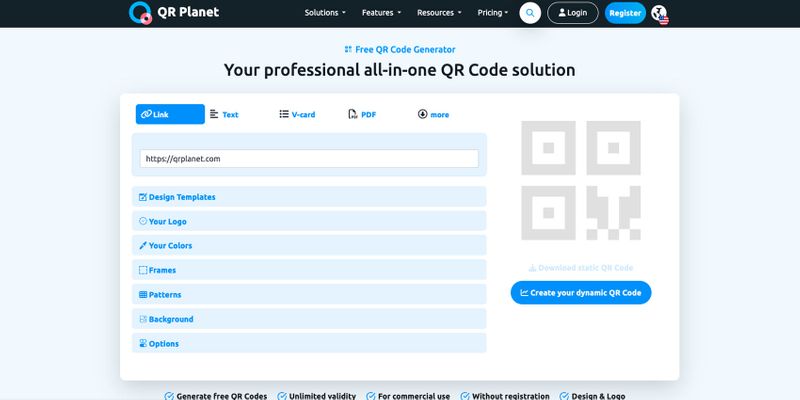Open the Solutions dropdown menu

325,13
